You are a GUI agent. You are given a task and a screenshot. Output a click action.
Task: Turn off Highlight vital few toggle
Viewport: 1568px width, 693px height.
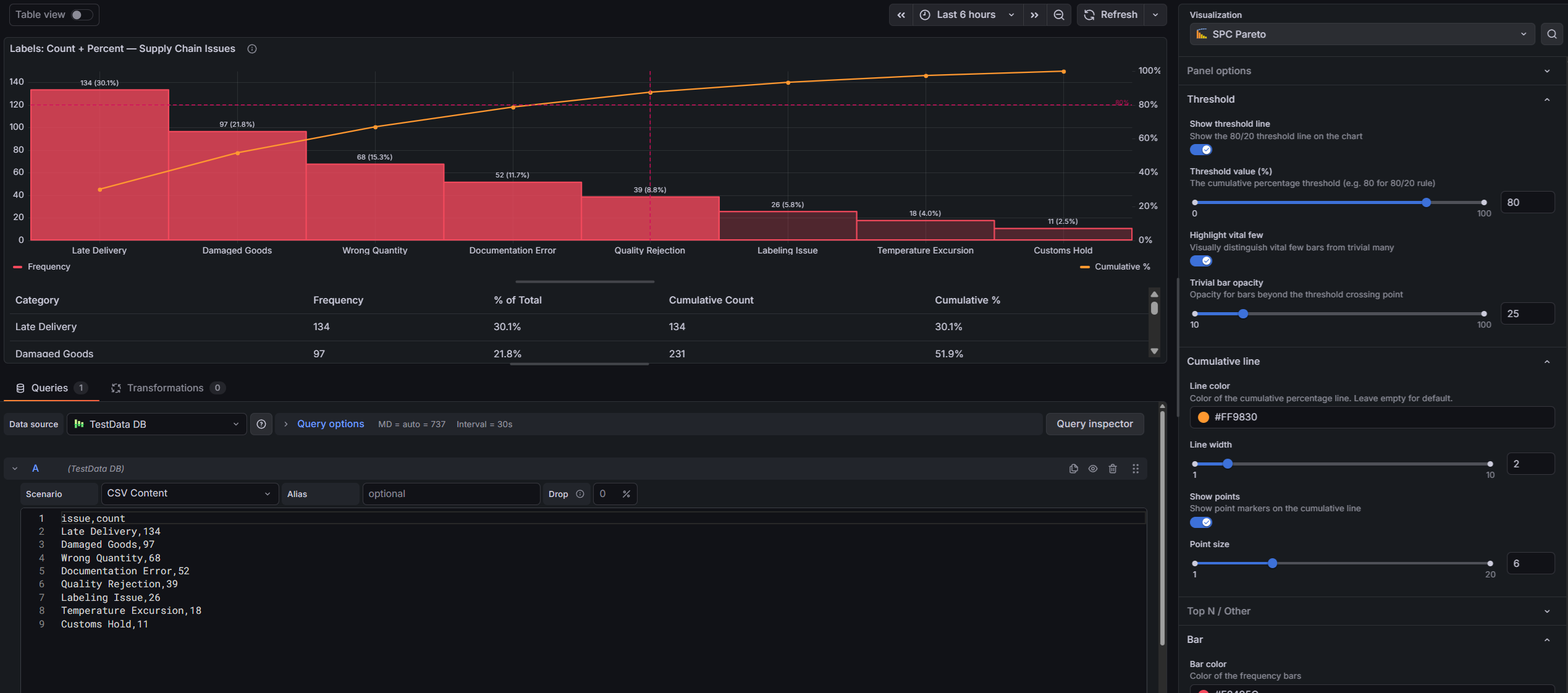(1200, 261)
